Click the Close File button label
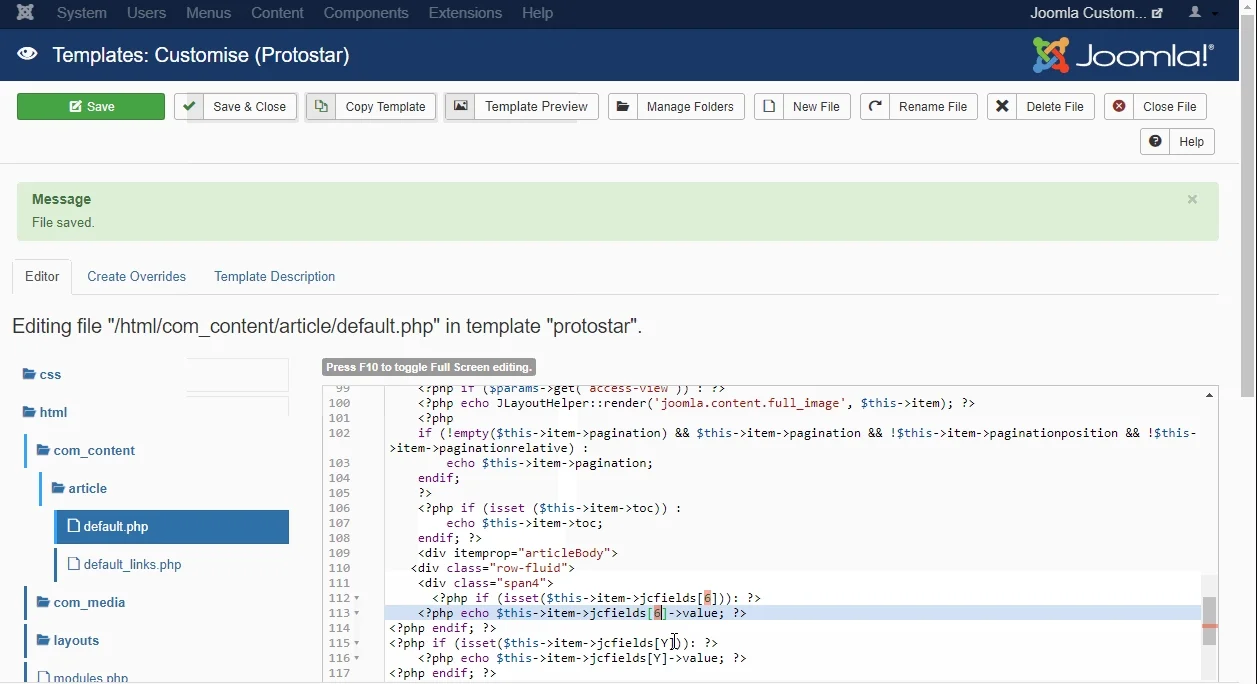Image resolution: width=1257 pixels, height=684 pixels. [x=1170, y=107]
